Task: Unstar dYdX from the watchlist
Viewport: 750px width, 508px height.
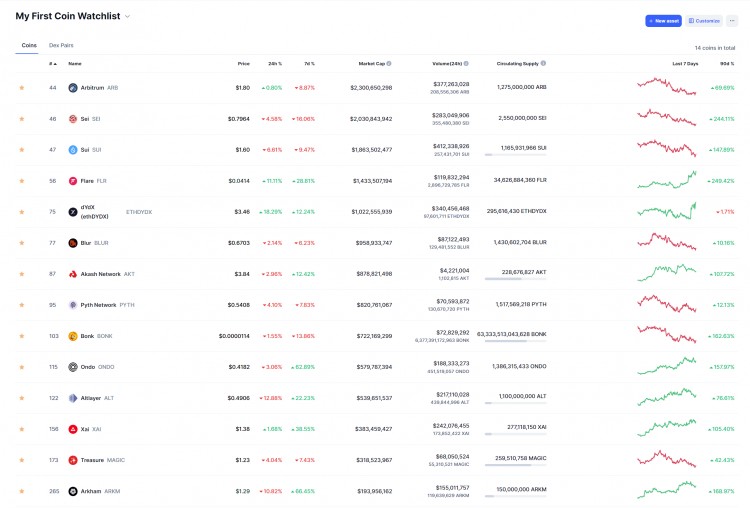Action: click(22, 212)
